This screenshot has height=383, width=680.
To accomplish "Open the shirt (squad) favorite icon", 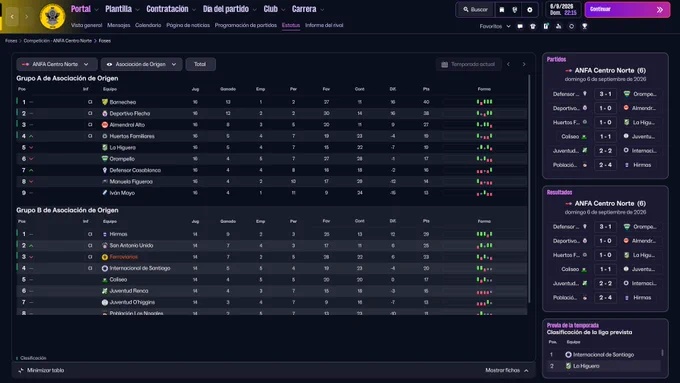I will [x=533, y=26].
